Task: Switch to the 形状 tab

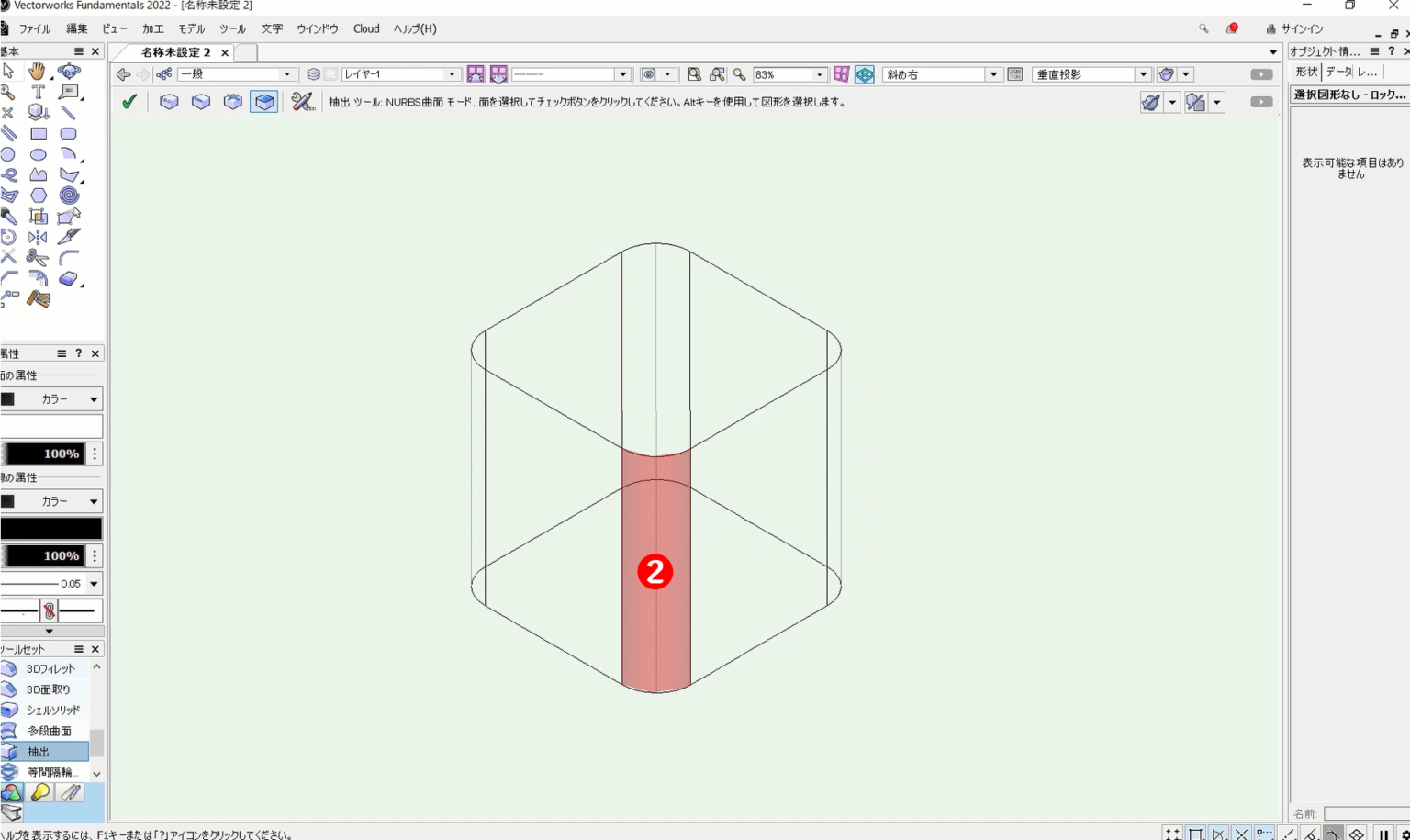Action: click(1305, 72)
